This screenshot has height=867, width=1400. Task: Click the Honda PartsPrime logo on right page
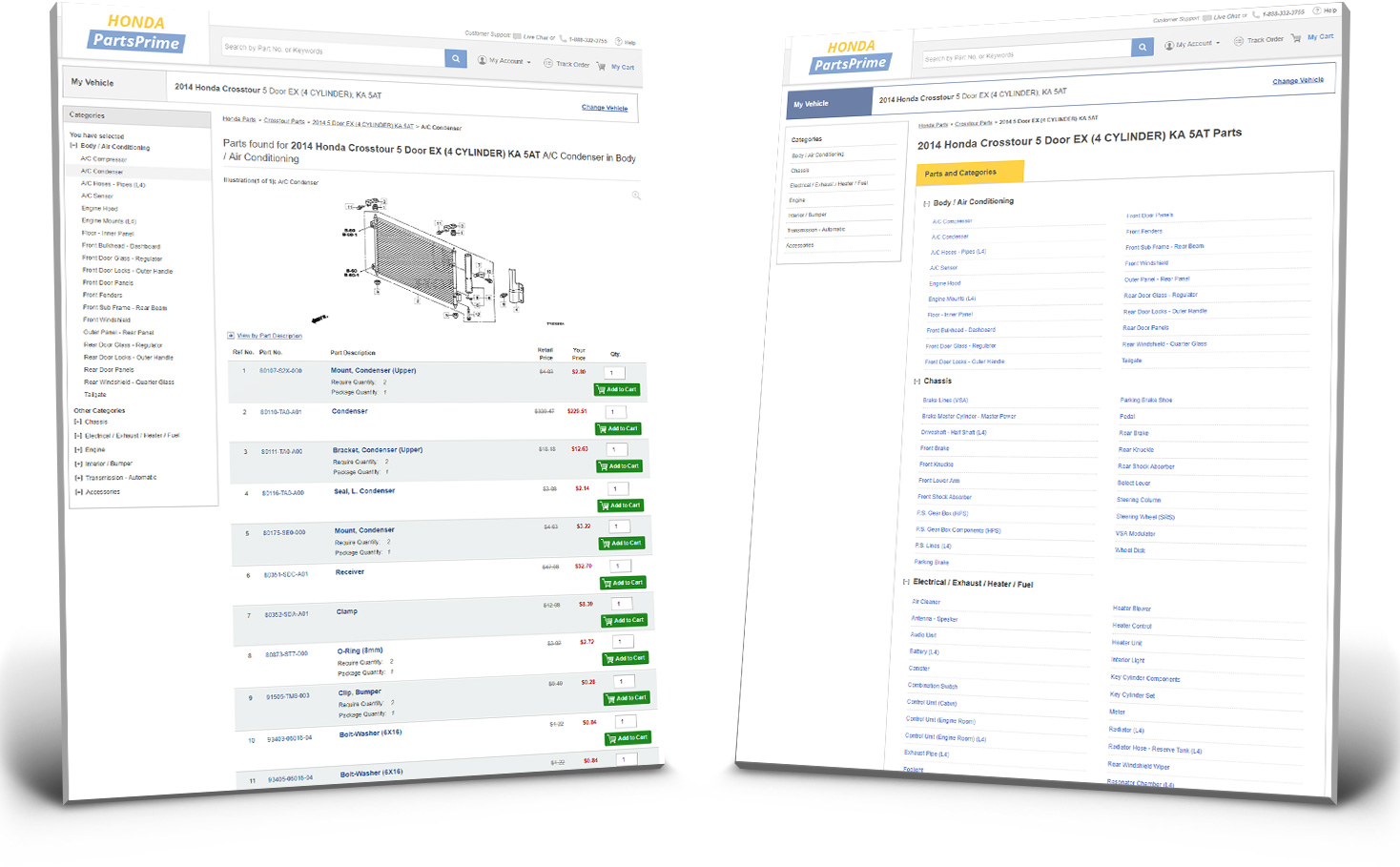(850, 56)
